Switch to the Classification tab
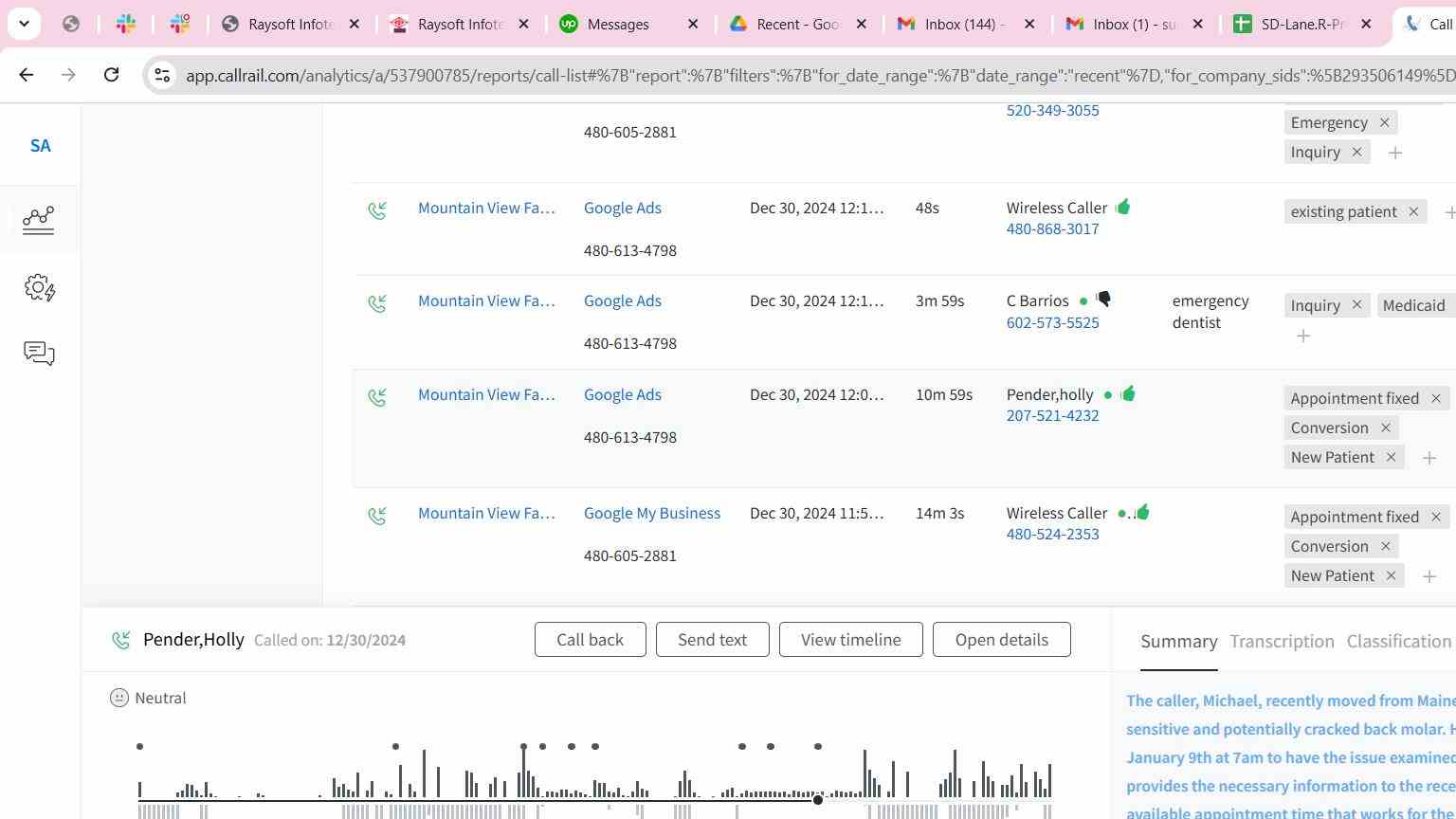The height and width of the screenshot is (819, 1456). 1398,642
